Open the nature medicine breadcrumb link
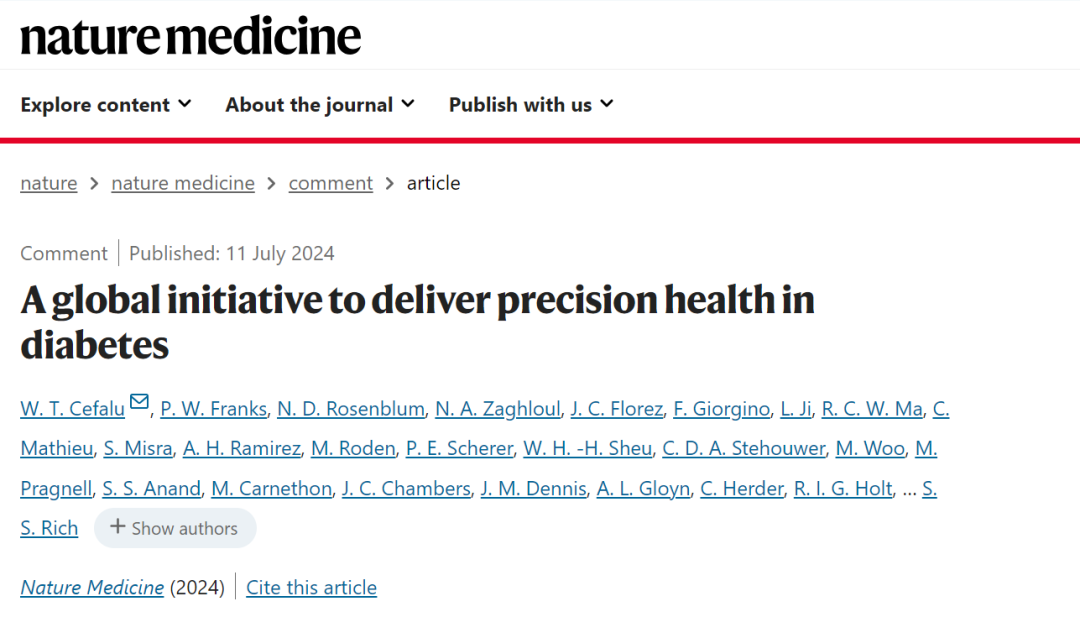This screenshot has height=617, width=1080. [183, 183]
